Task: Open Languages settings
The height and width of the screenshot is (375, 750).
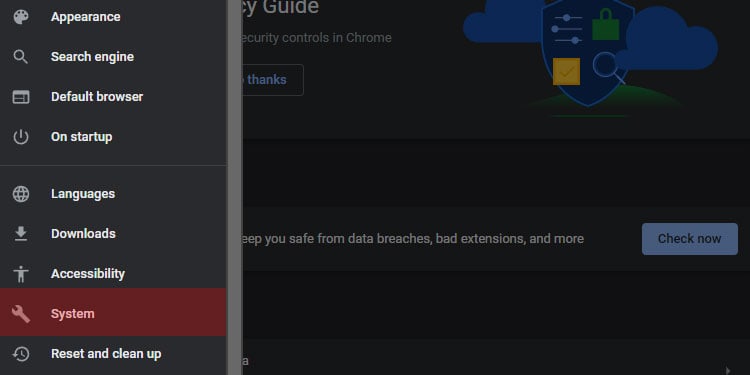Action: [113, 194]
